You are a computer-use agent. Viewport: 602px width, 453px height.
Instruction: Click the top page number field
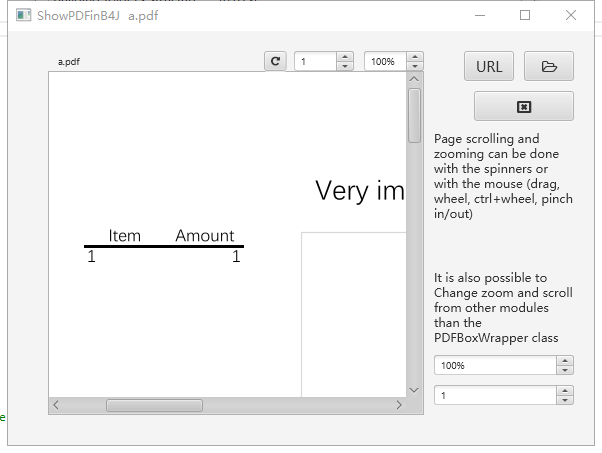coord(316,61)
